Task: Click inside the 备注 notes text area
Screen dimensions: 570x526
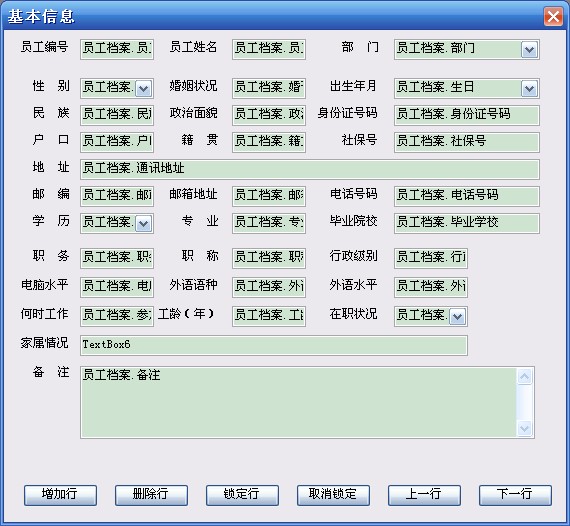Action: click(299, 402)
